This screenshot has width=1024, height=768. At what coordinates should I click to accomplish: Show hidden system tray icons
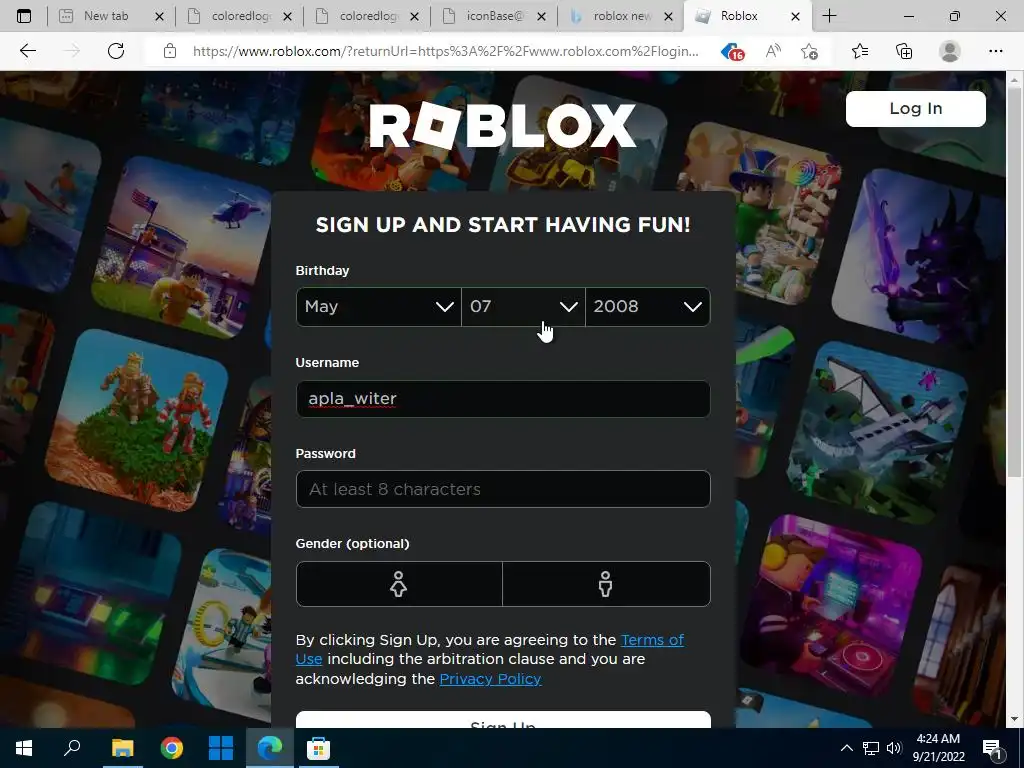[x=846, y=748]
